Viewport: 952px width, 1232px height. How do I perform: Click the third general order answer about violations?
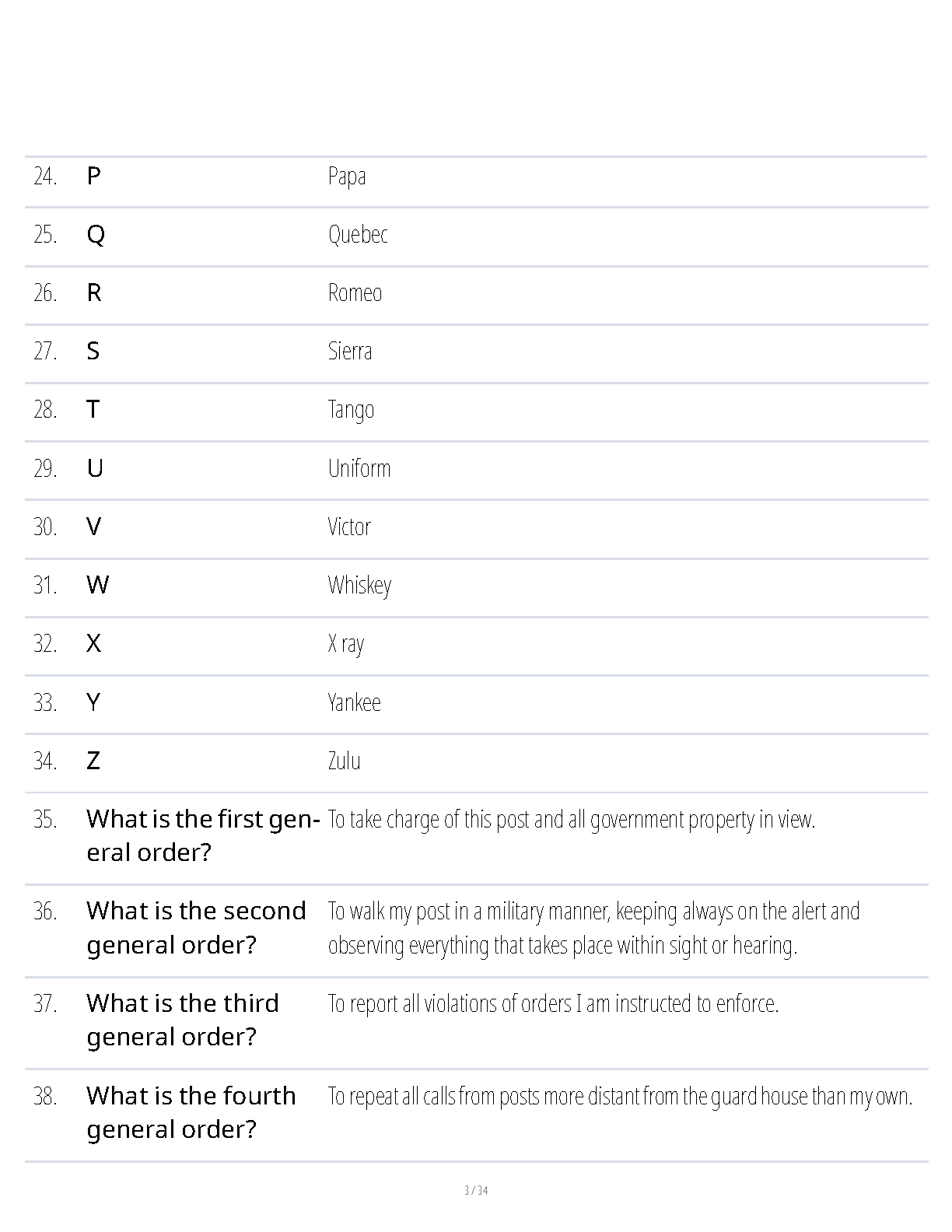coord(552,1004)
